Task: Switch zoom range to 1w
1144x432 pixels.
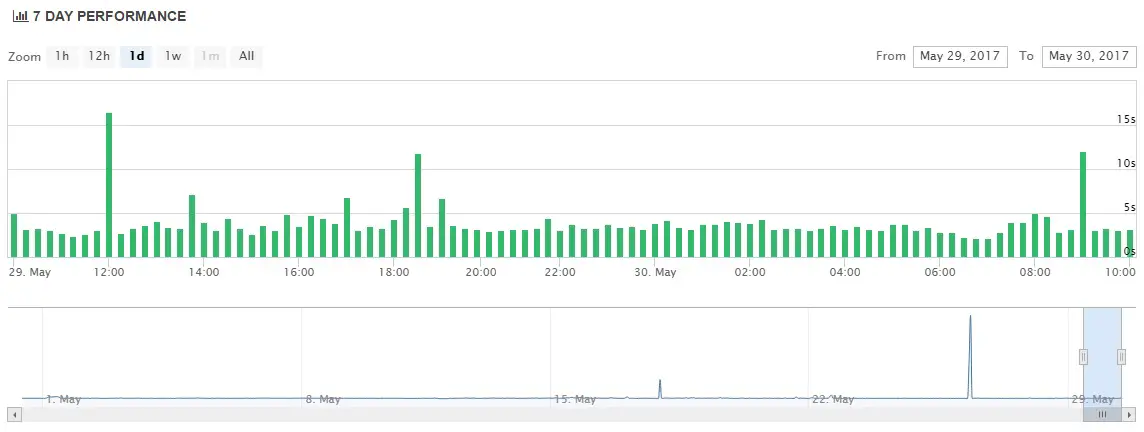Action: [x=173, y=56]
